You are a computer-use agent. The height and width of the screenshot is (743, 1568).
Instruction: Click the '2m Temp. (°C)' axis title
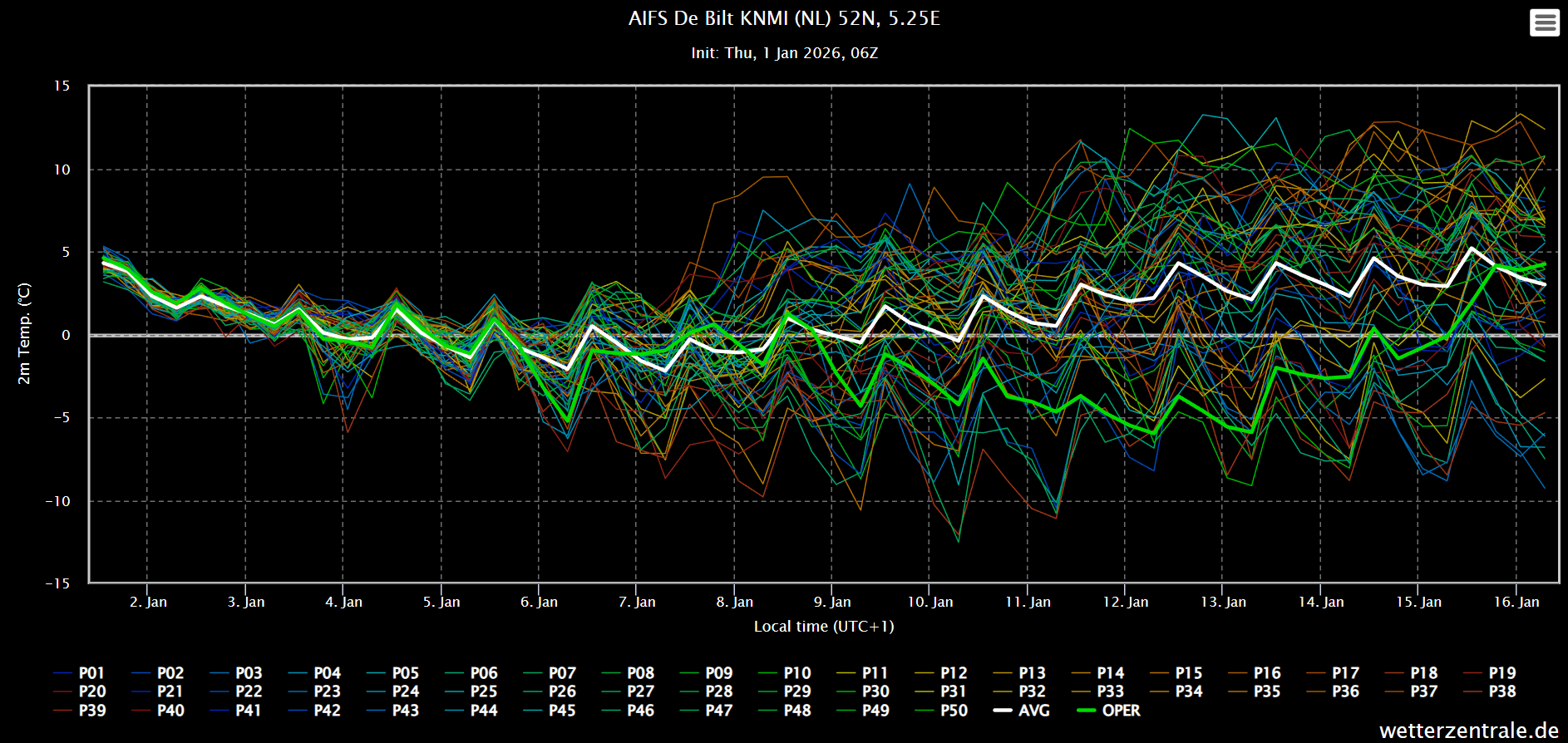tap(24, 333)
